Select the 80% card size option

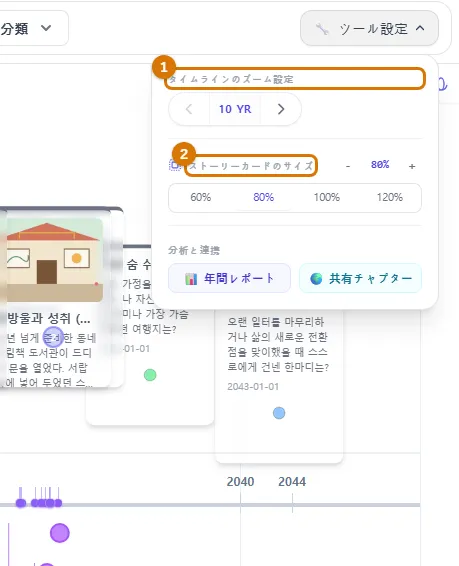point(263,197)
